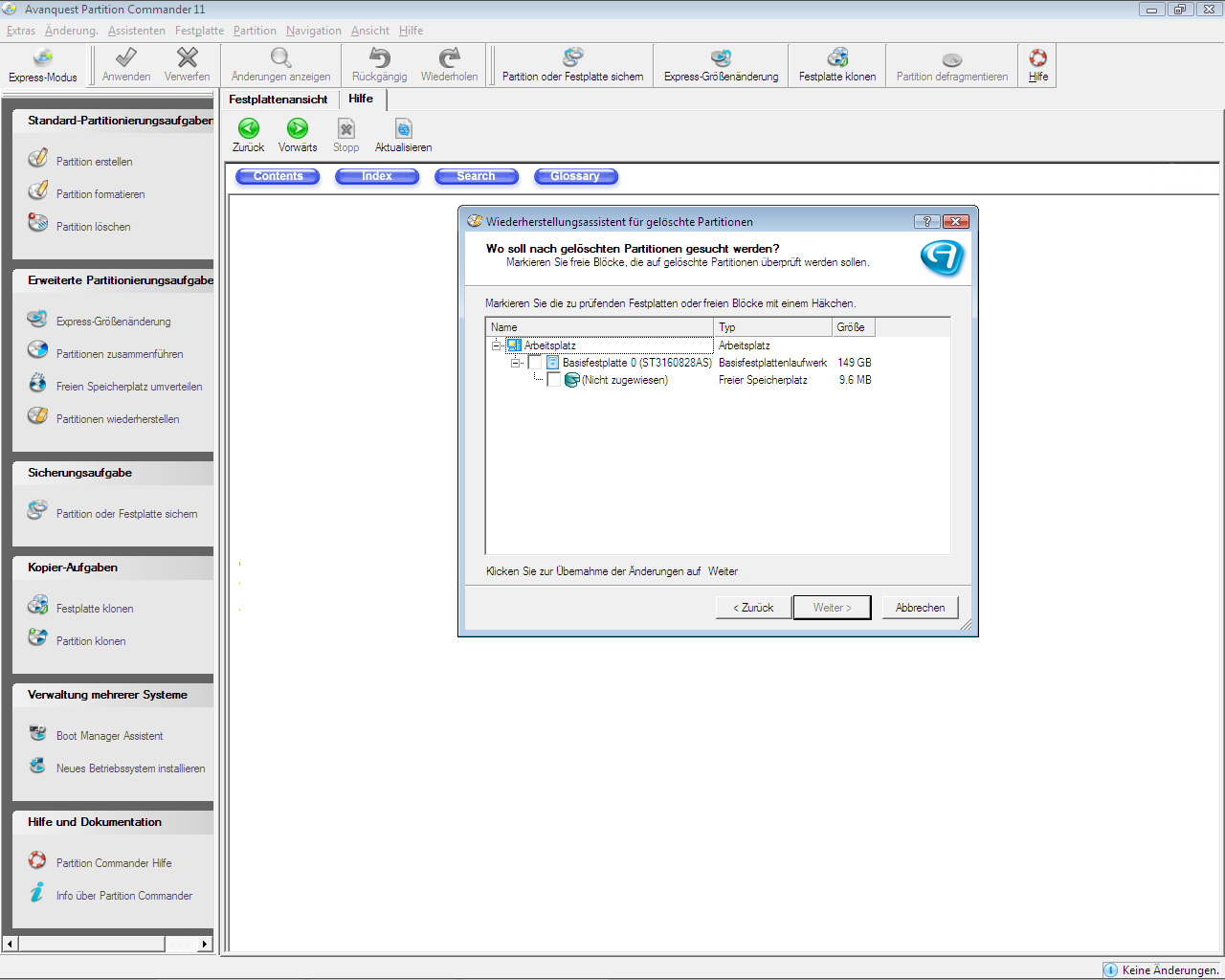1225x980 pixels.
Task: Launch Boot Manager Assistent from sidebar
Action: 109,736
